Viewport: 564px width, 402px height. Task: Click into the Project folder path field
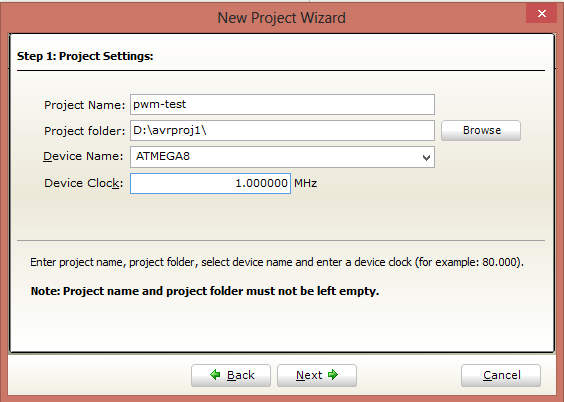282,131
